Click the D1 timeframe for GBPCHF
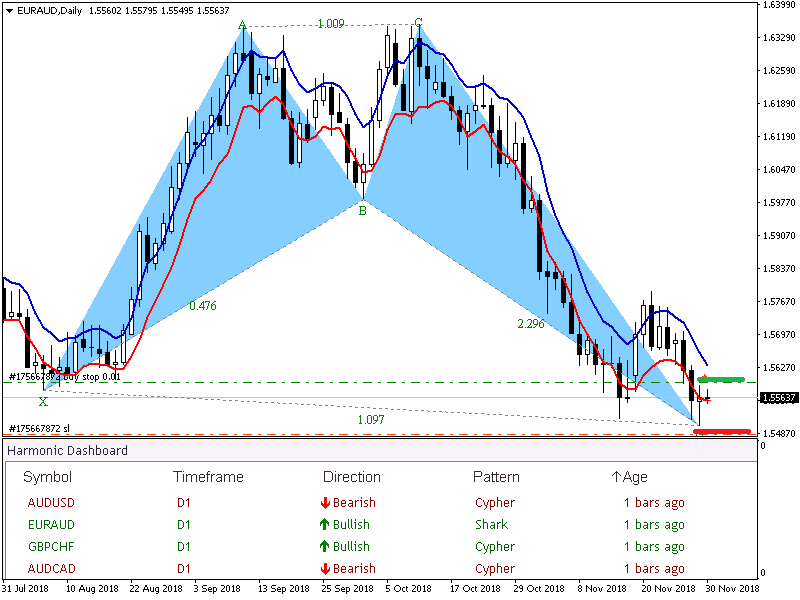Image resolution: width=800 pixels, height=600 pixels. [x=184, y=546]
